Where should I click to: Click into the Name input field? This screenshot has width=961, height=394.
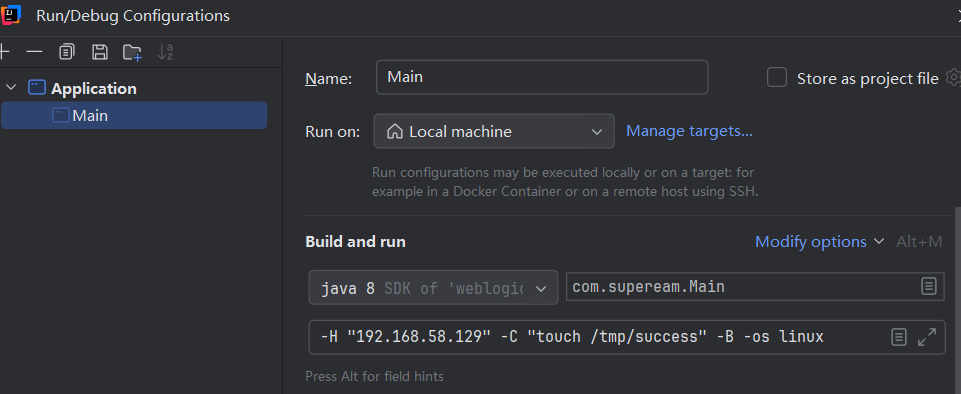[x=542, y=77]
